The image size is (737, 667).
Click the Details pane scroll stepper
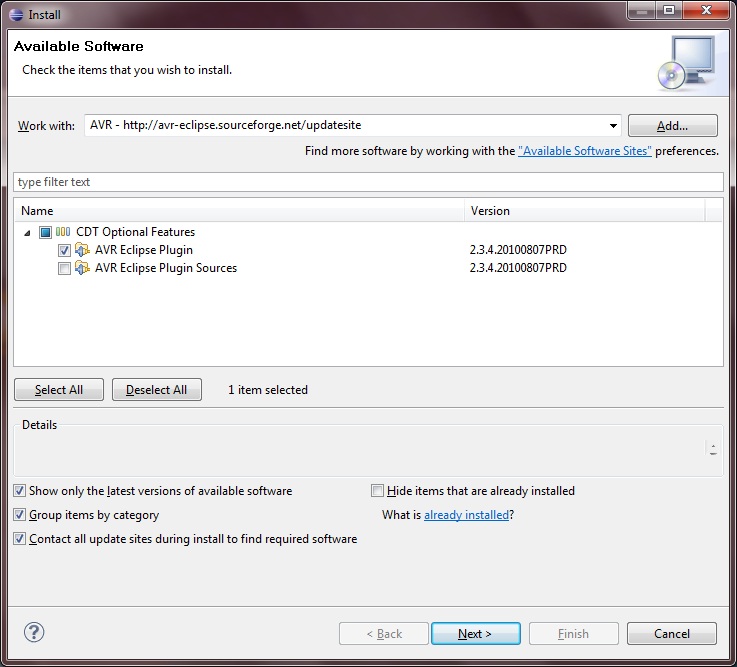(x=713, y=449)
